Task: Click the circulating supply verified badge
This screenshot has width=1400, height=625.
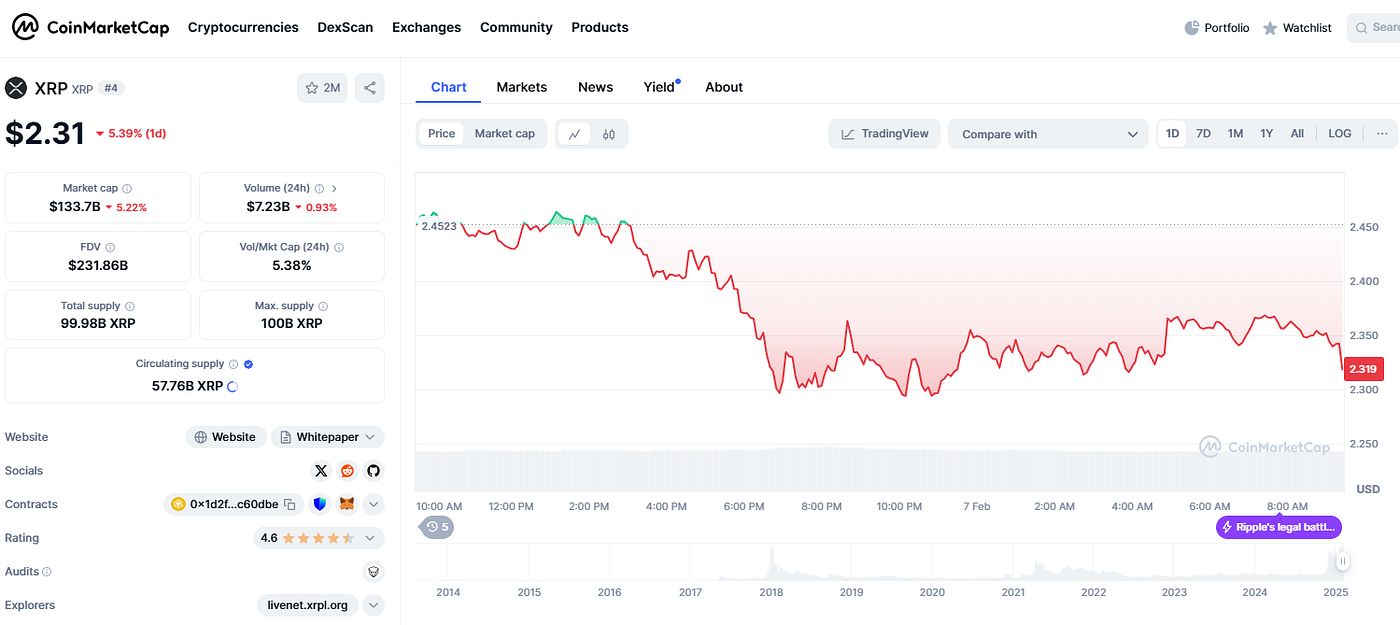Action: [249, 364]
